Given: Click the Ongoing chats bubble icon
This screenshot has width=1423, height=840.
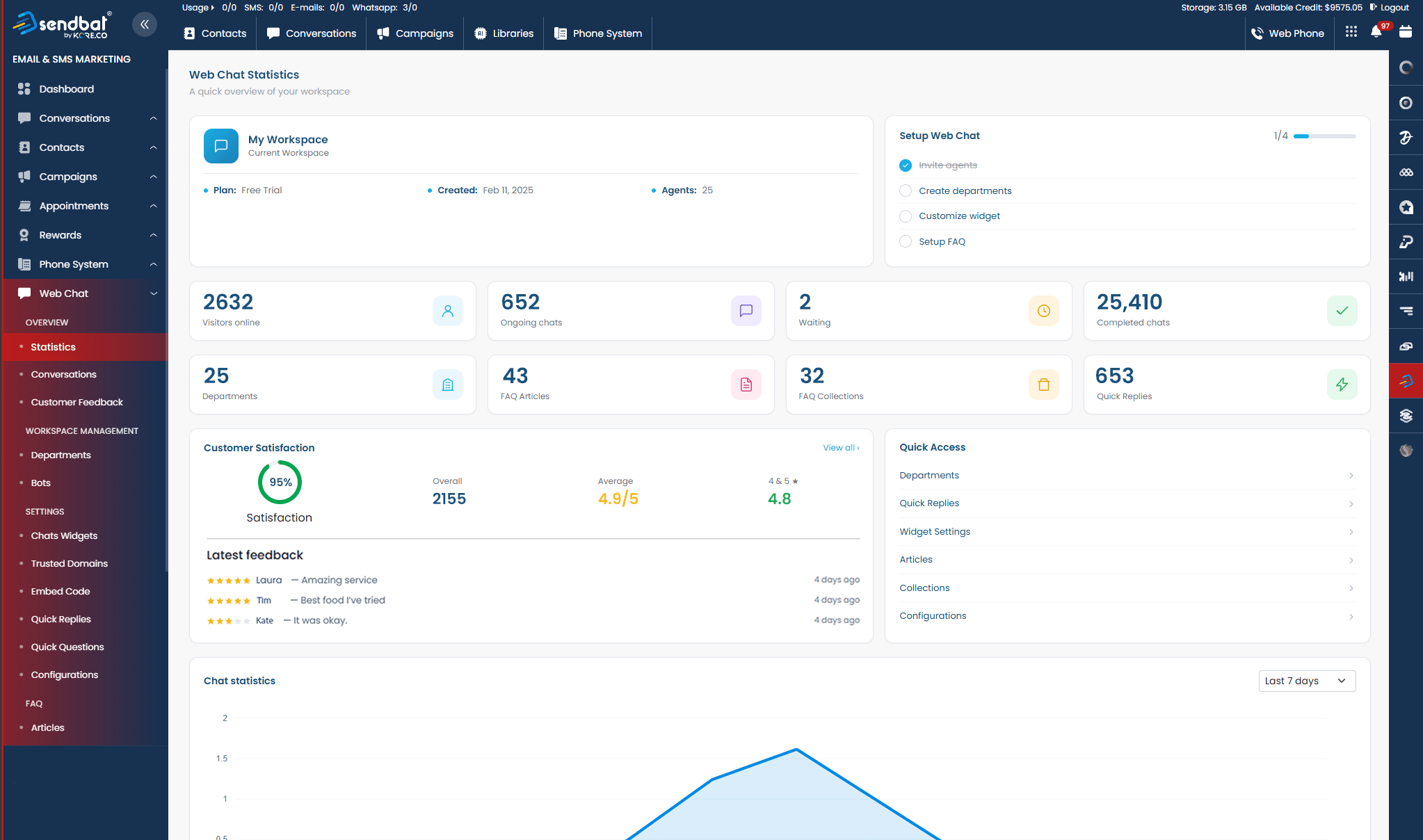Looking at the screenshot, I should tap(746, 311).
